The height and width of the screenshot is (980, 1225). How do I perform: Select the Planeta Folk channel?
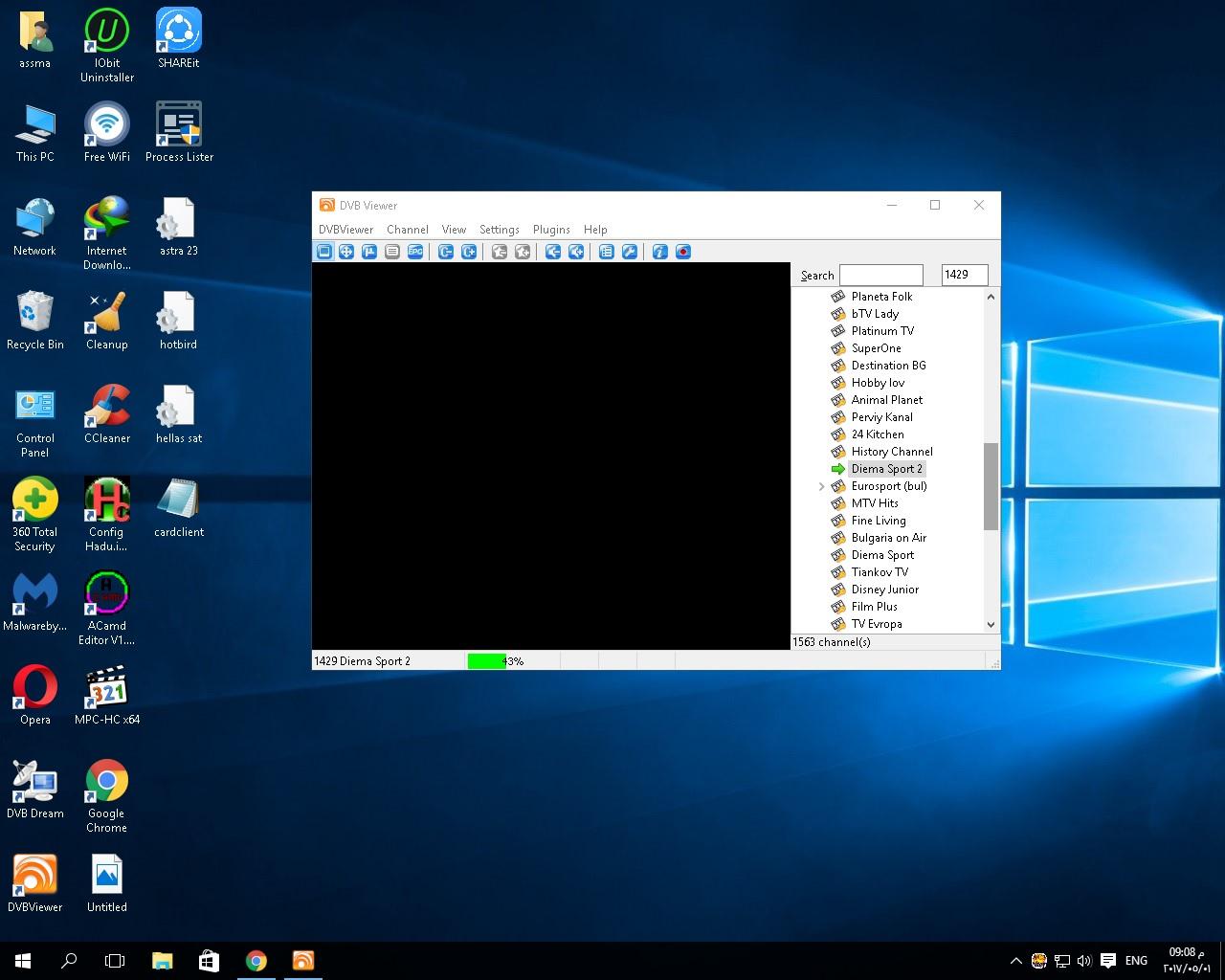[x=881, y=297]
